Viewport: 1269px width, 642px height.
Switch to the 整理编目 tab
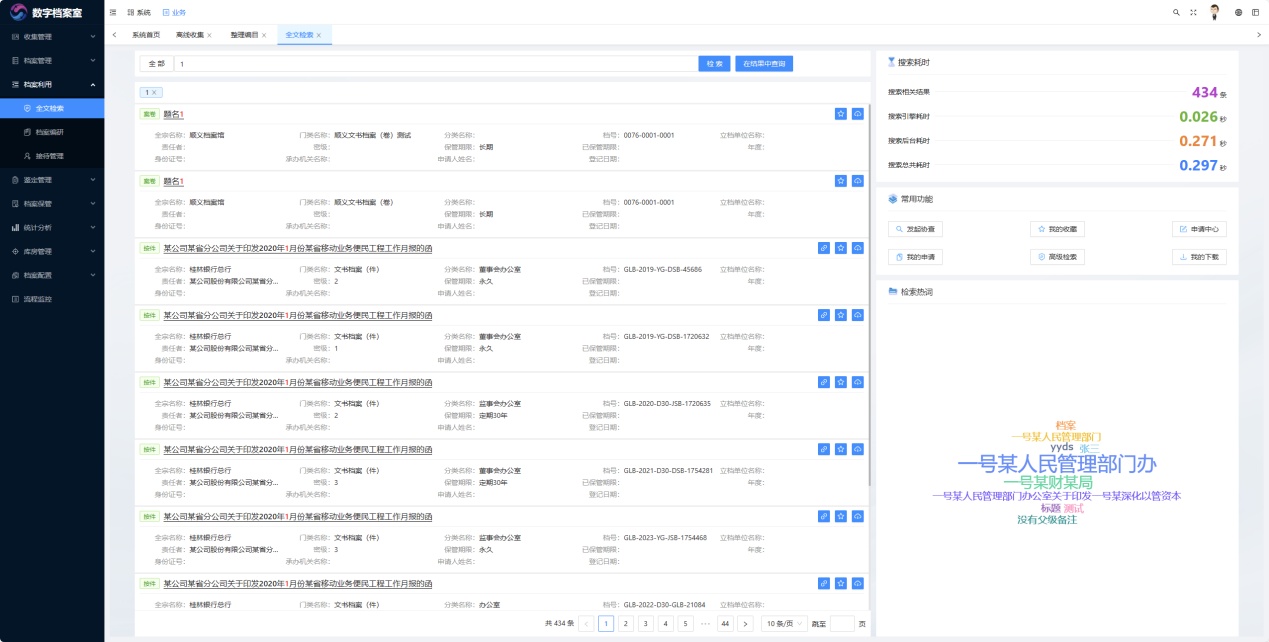point(244,35)
